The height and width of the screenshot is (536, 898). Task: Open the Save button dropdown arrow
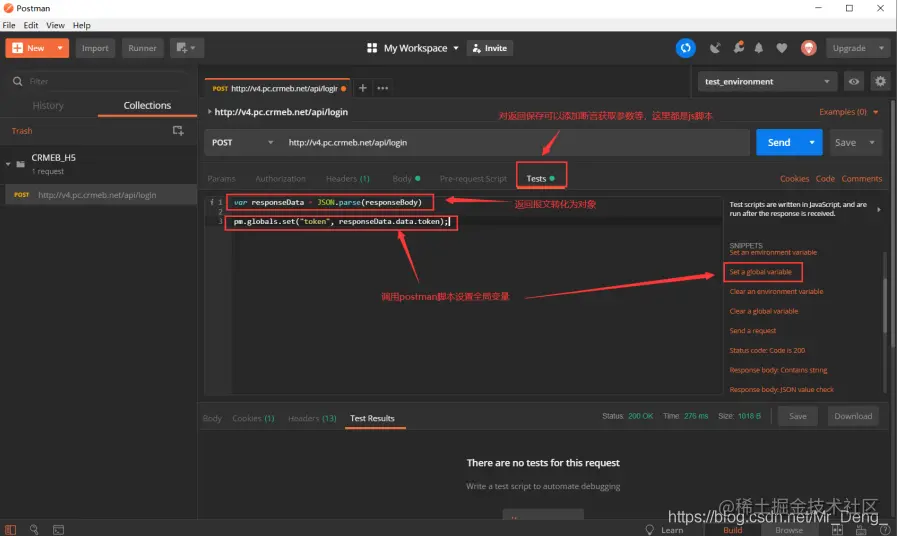tap(872, 143)
